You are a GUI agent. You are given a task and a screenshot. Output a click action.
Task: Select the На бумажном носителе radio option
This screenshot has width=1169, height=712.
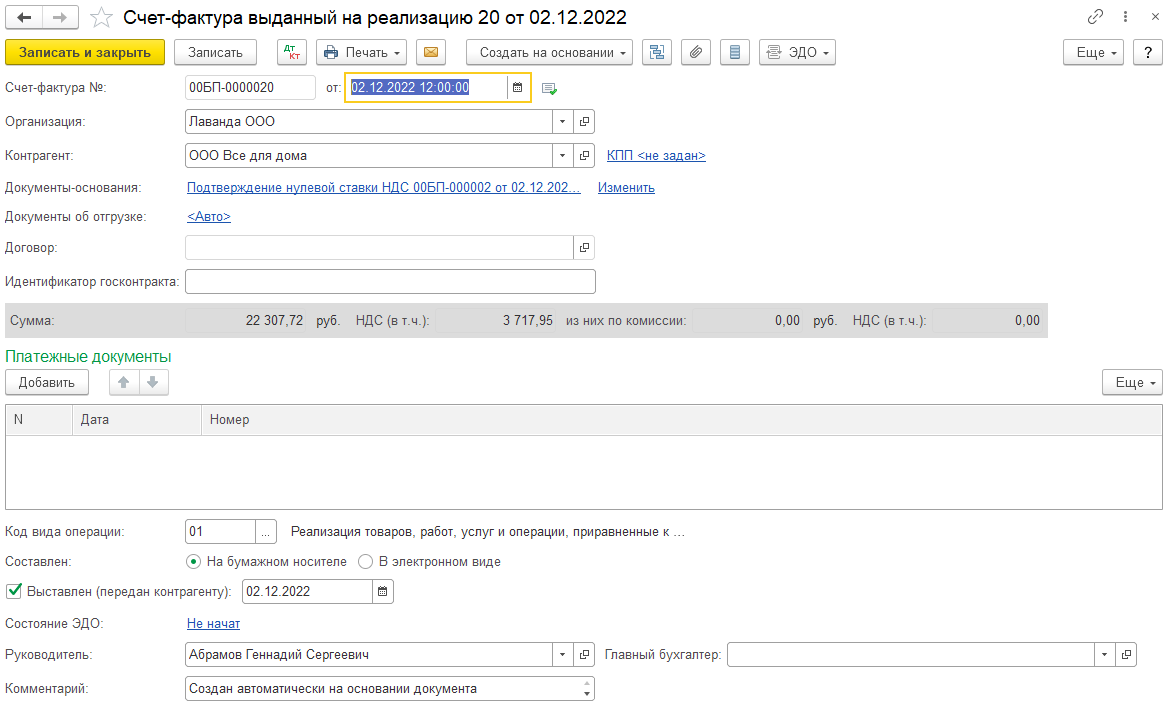194,561
